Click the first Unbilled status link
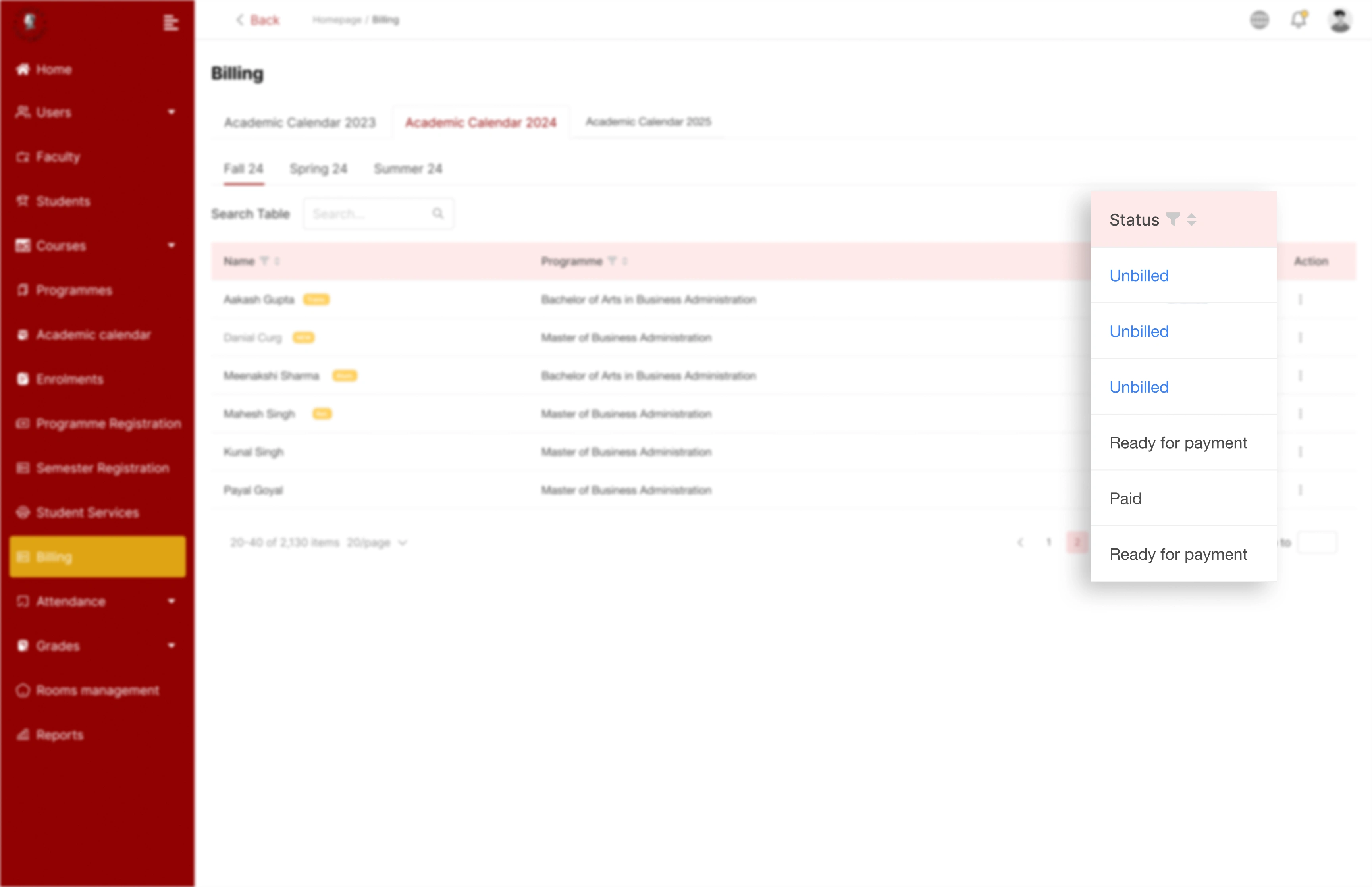 1138,276
